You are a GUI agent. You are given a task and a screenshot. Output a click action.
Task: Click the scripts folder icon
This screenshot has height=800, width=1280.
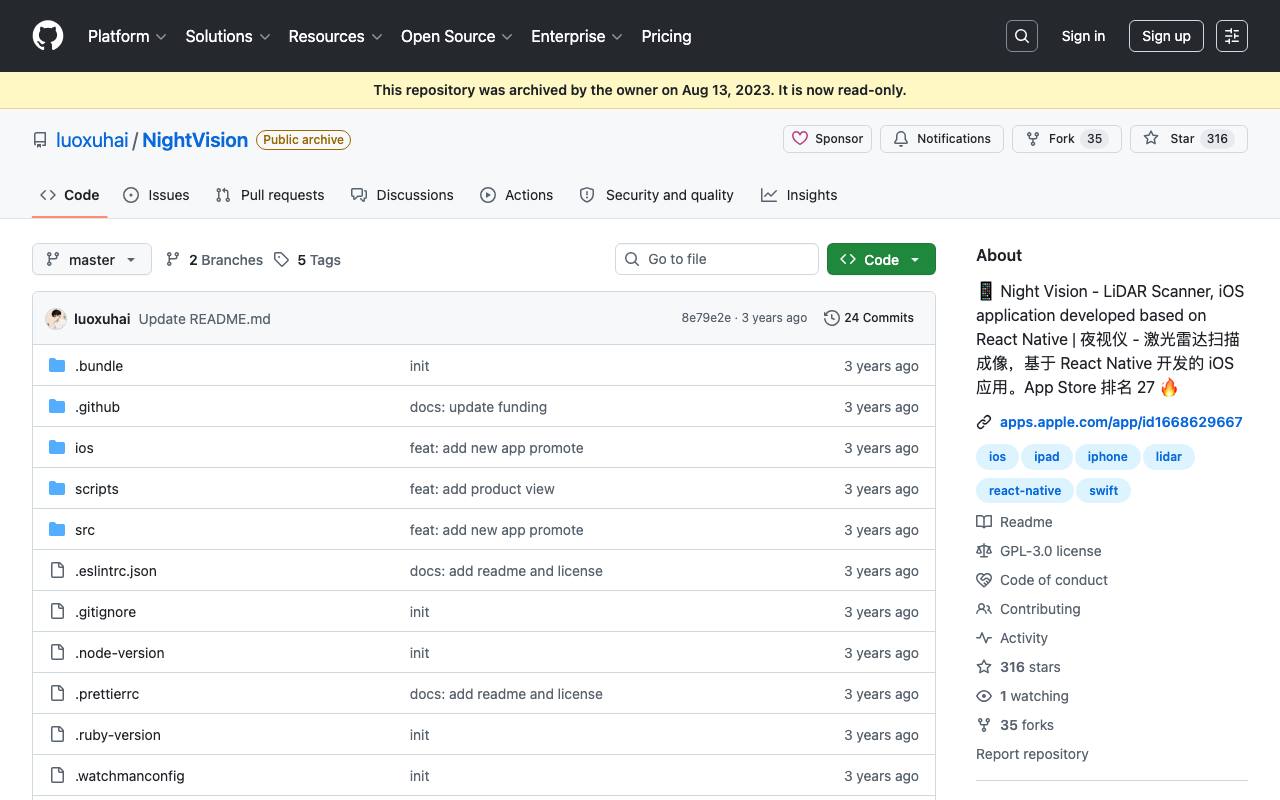tap(57, 489)
